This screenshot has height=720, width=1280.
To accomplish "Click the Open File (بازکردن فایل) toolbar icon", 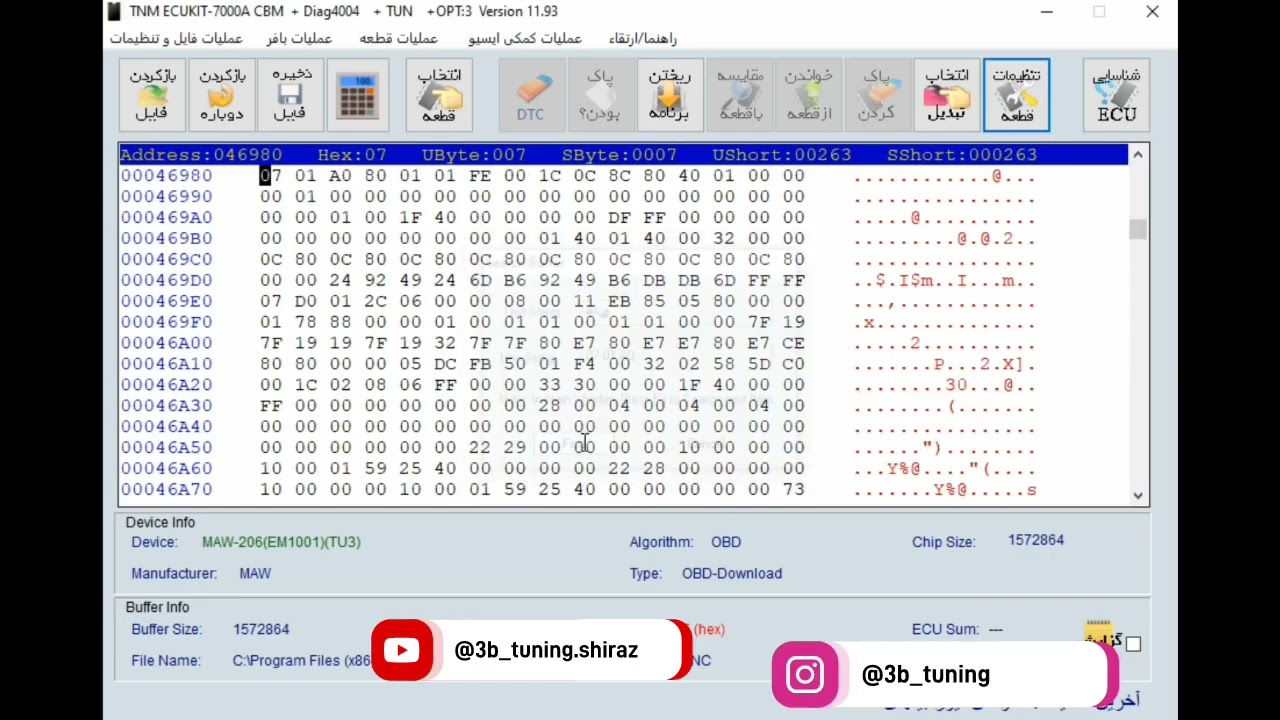I will pos(152,95).
